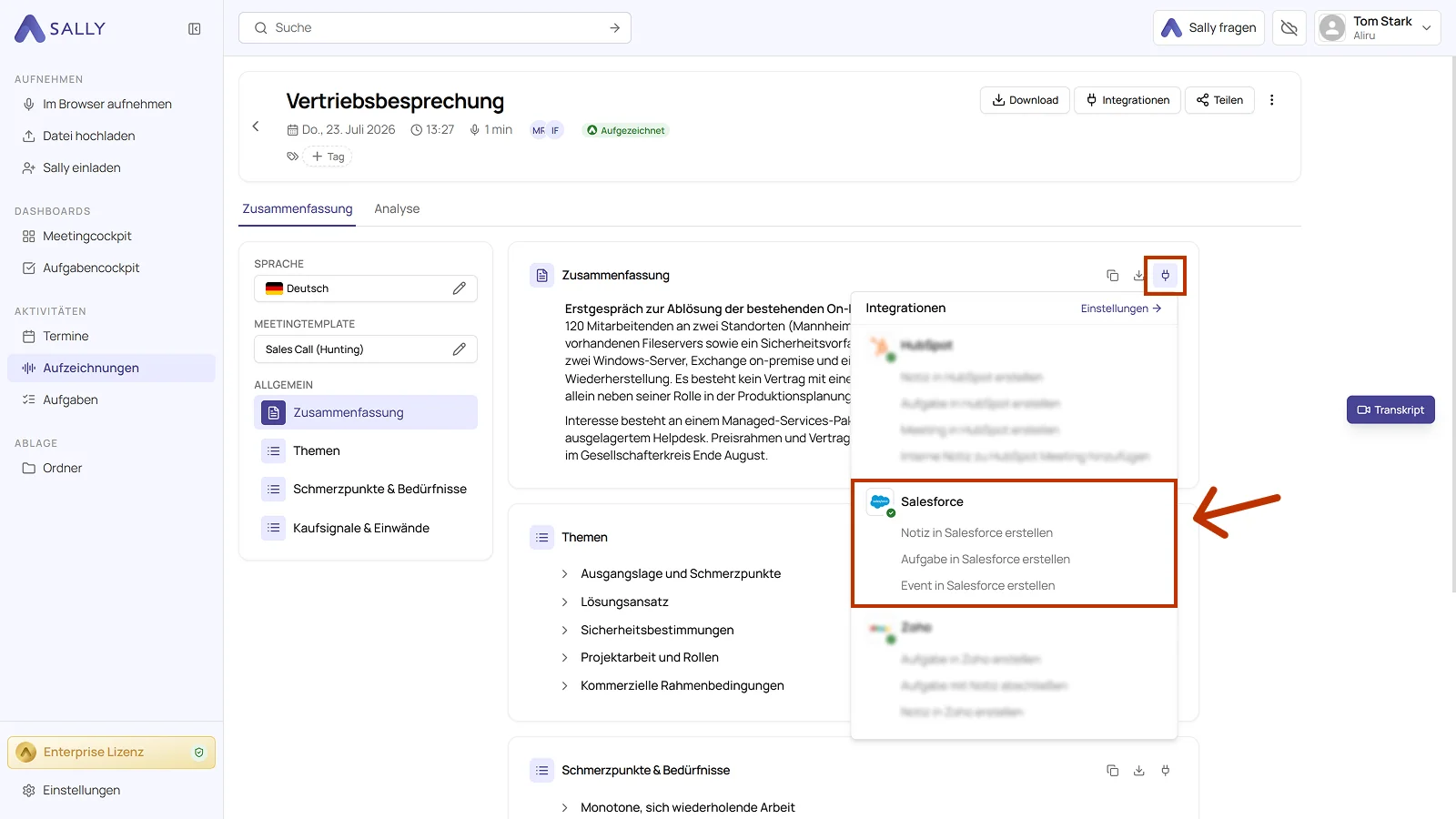Open Aufgabencockpit dashboard
This screenshot has height=819, width=1456.
coord(91,268)
